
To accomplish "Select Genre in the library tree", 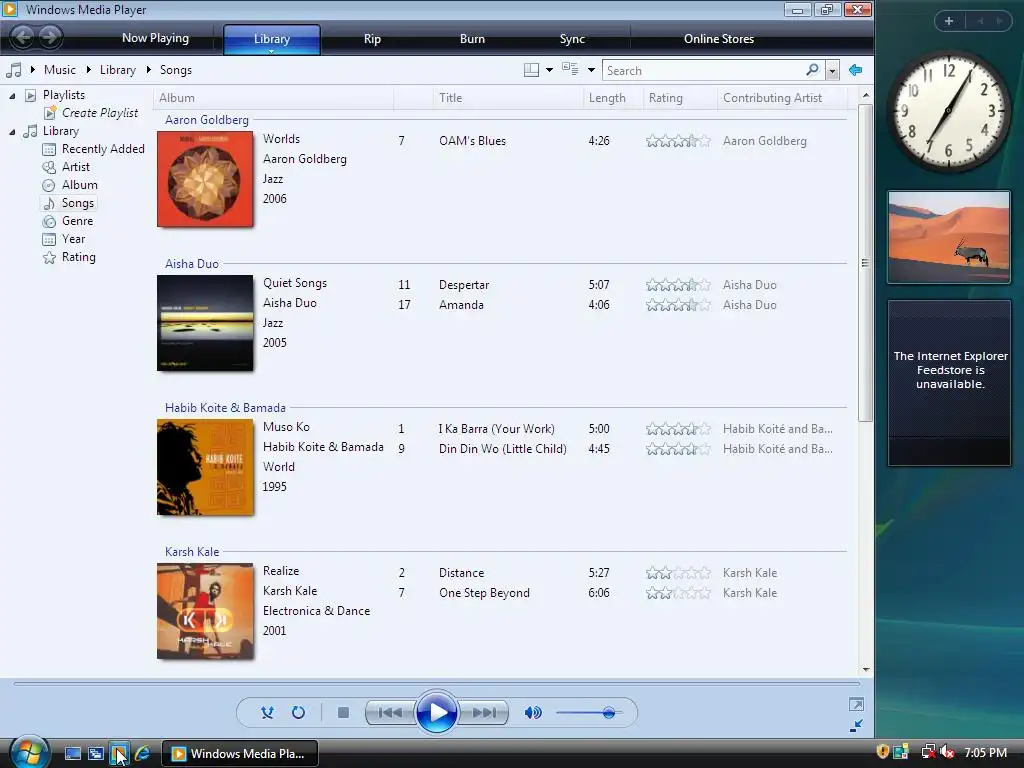I will coord(77,221).
